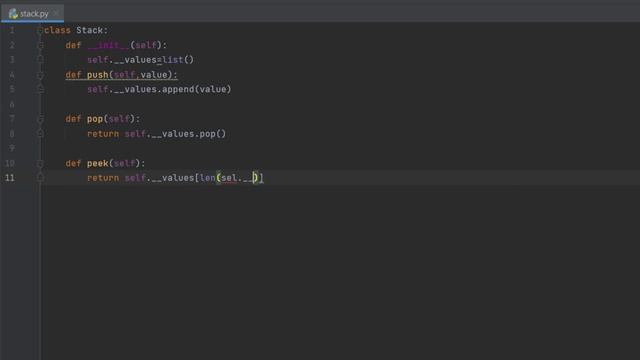The width and height of the screenshot is (640, 360).
Task: Collapse the __init__ method fold marker on line 2
Action: [40, 45]
